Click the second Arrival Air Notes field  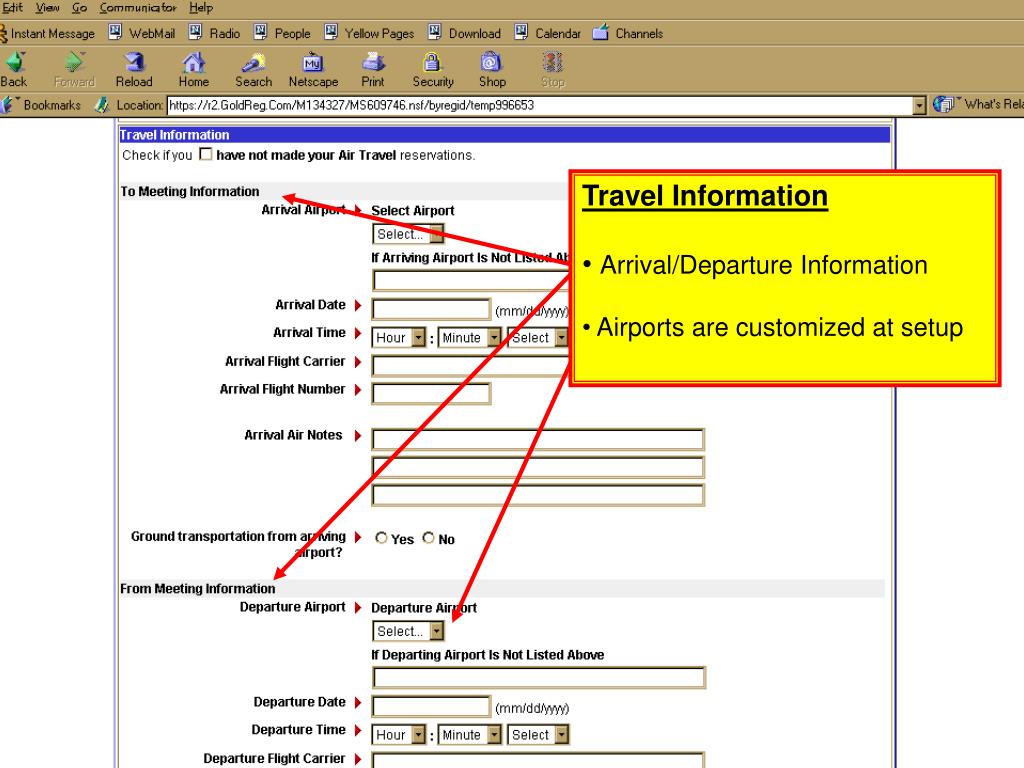[538, 467]
